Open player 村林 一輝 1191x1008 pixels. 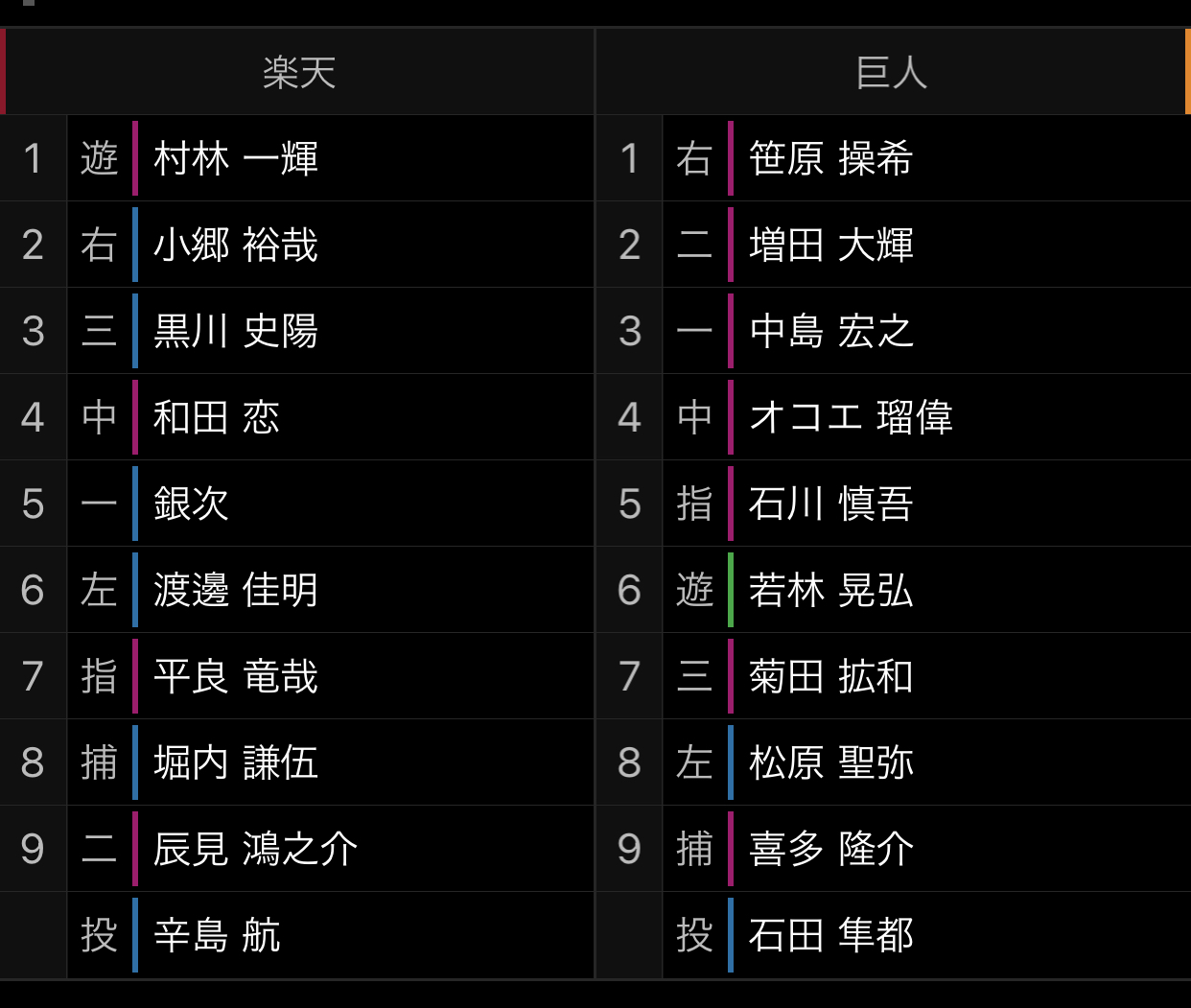(236, 158)
